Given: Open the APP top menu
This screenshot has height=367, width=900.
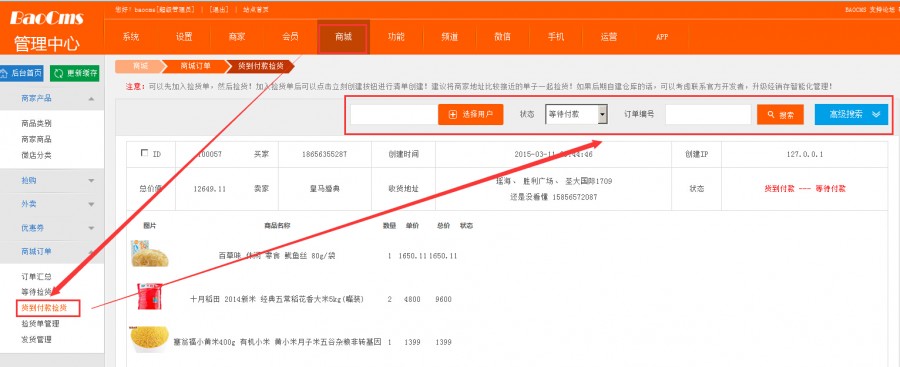Looking at the screenshot, I should point(662,37).
